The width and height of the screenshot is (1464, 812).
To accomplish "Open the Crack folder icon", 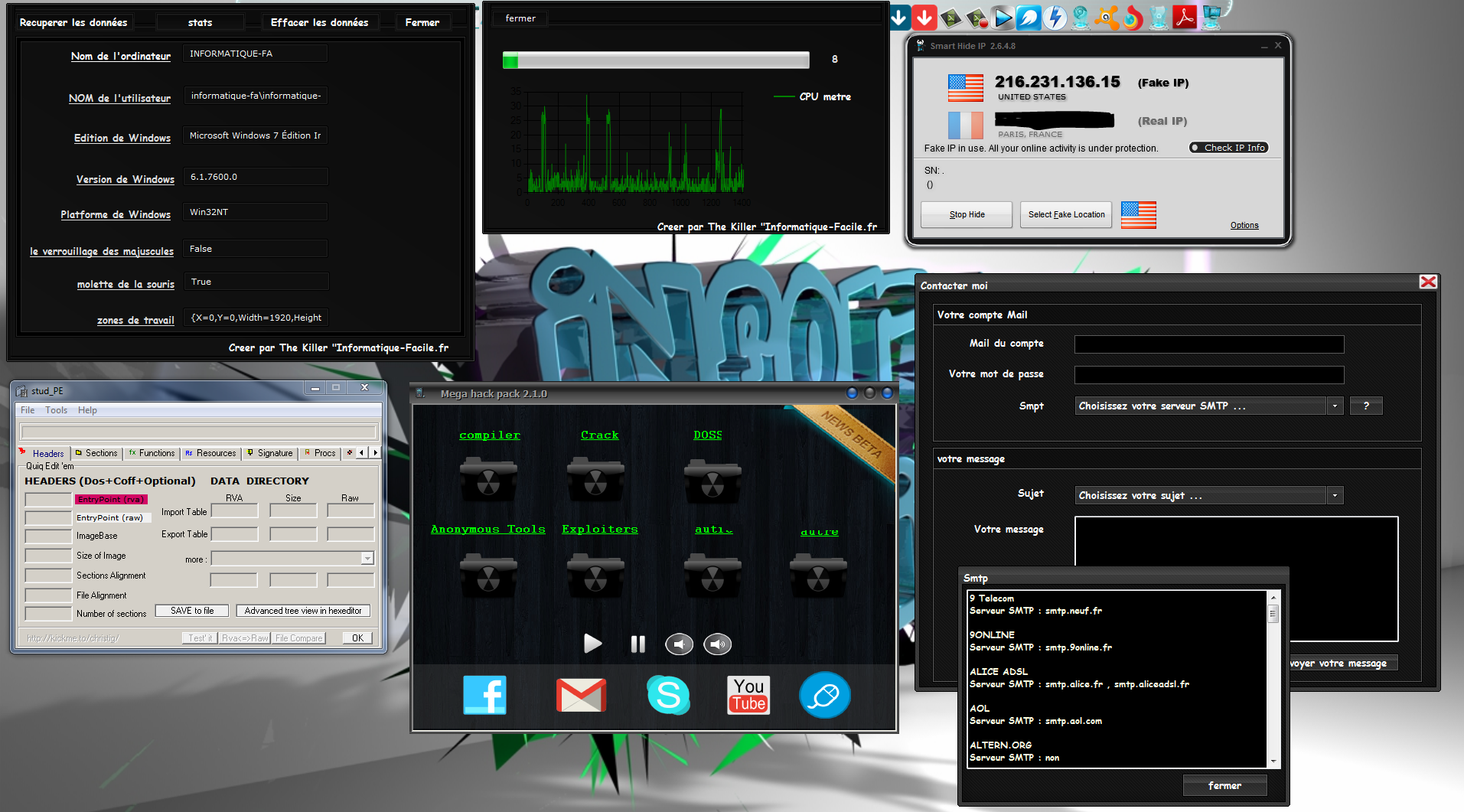I will [x=595, y=479].
